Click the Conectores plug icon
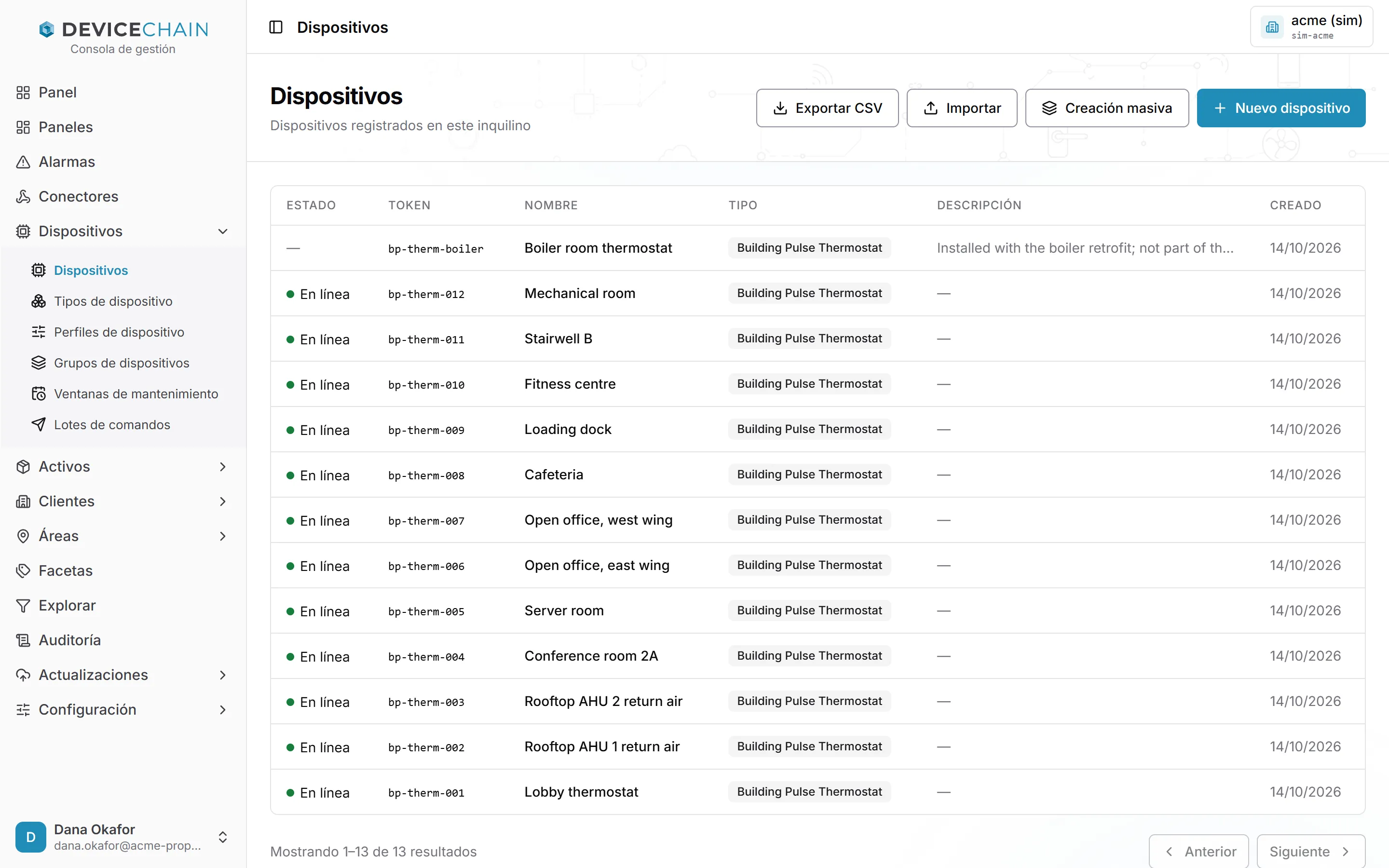This screenshot has height=868, width=1389. click(23, 196)
